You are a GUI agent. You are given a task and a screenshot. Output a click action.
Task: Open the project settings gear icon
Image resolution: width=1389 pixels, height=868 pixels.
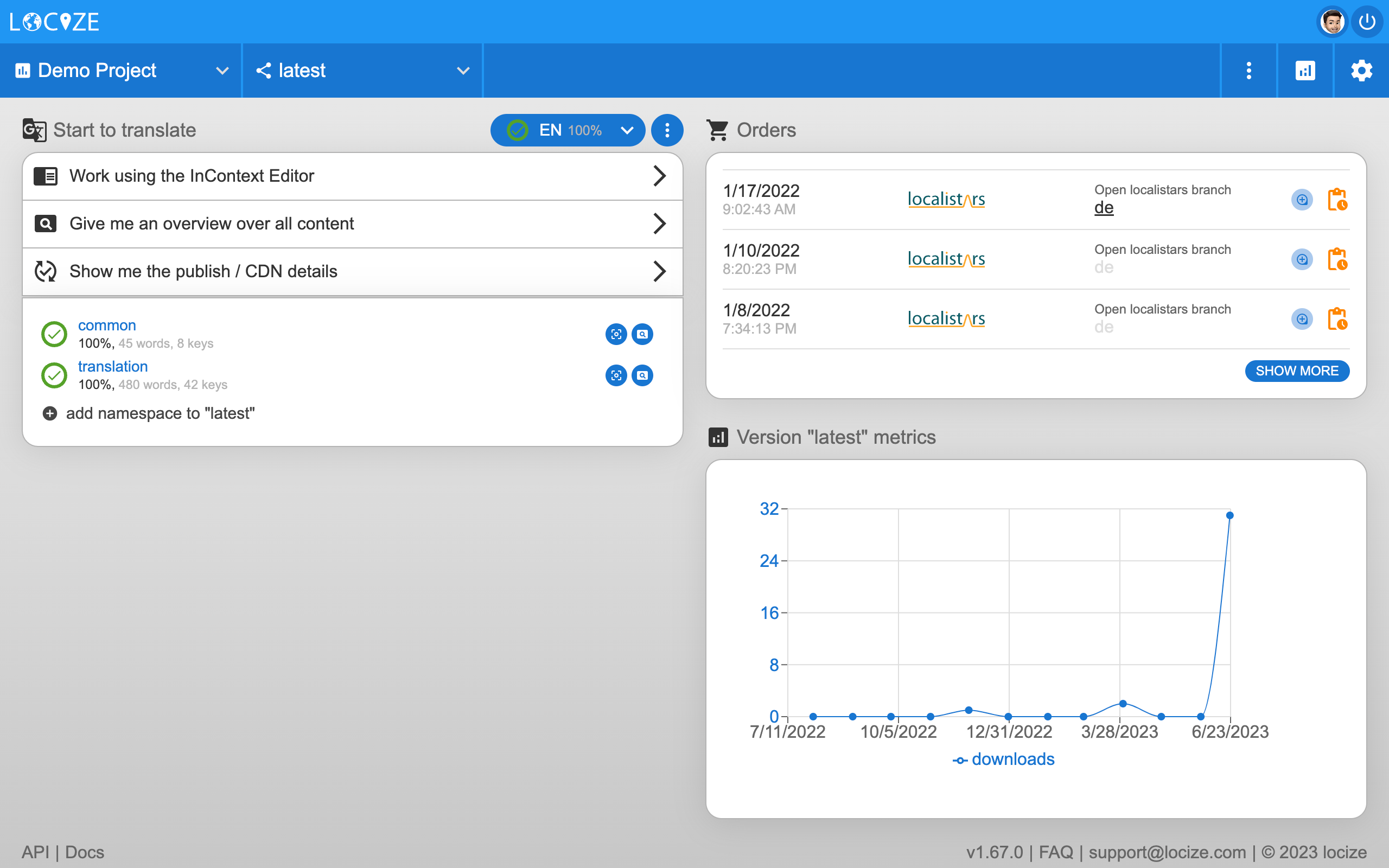pyautogui.click(x=1361, y=70)
